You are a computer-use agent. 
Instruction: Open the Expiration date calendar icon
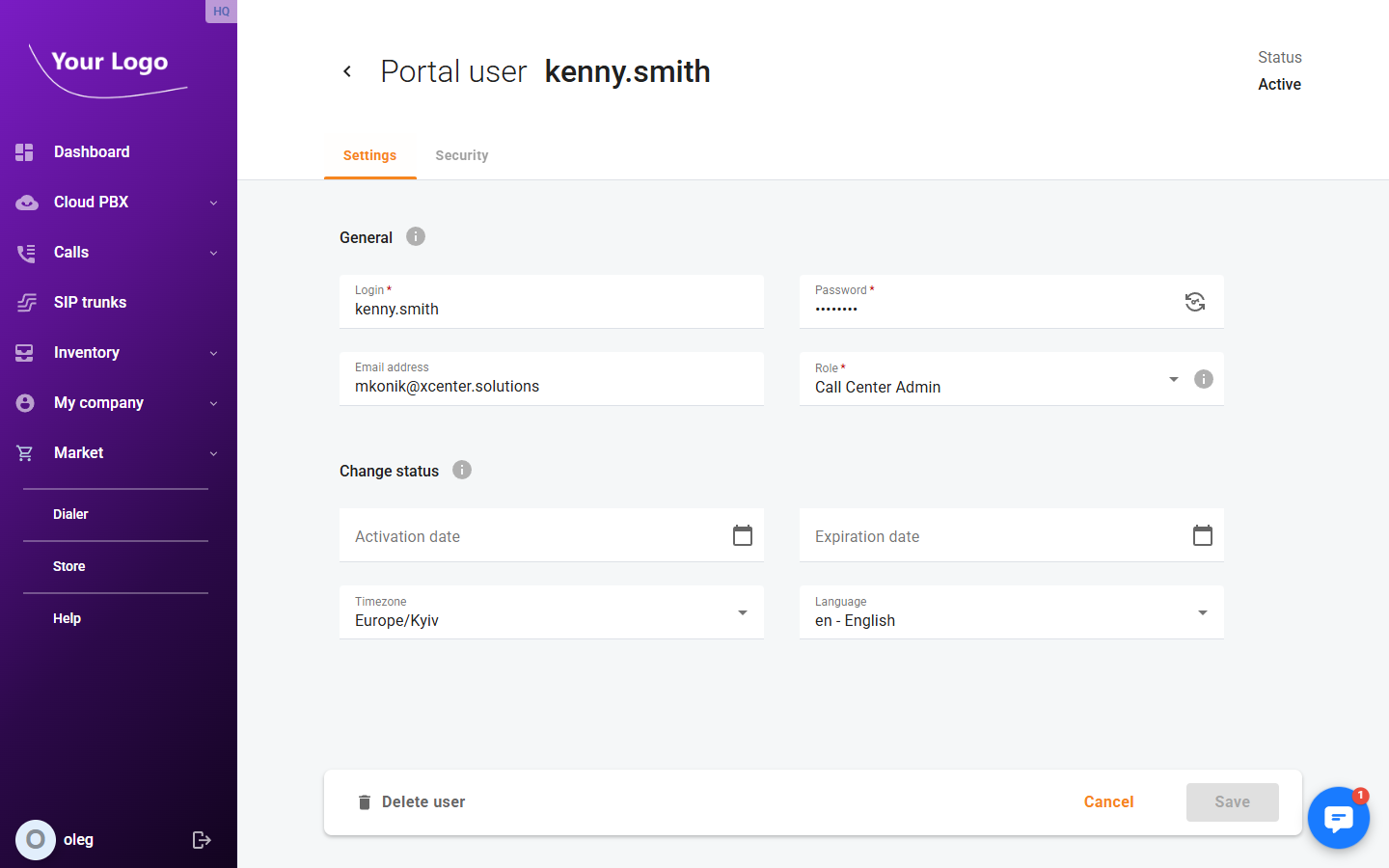tap(1202, 534)
